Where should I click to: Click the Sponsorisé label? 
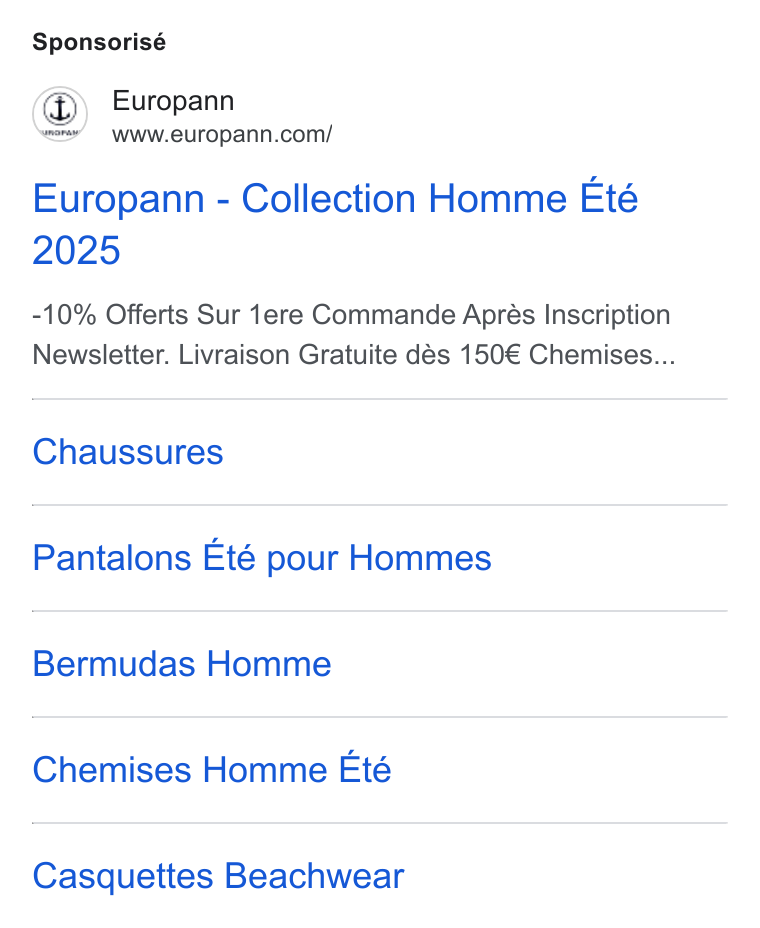pyautogui.click(x=99, y=42)
